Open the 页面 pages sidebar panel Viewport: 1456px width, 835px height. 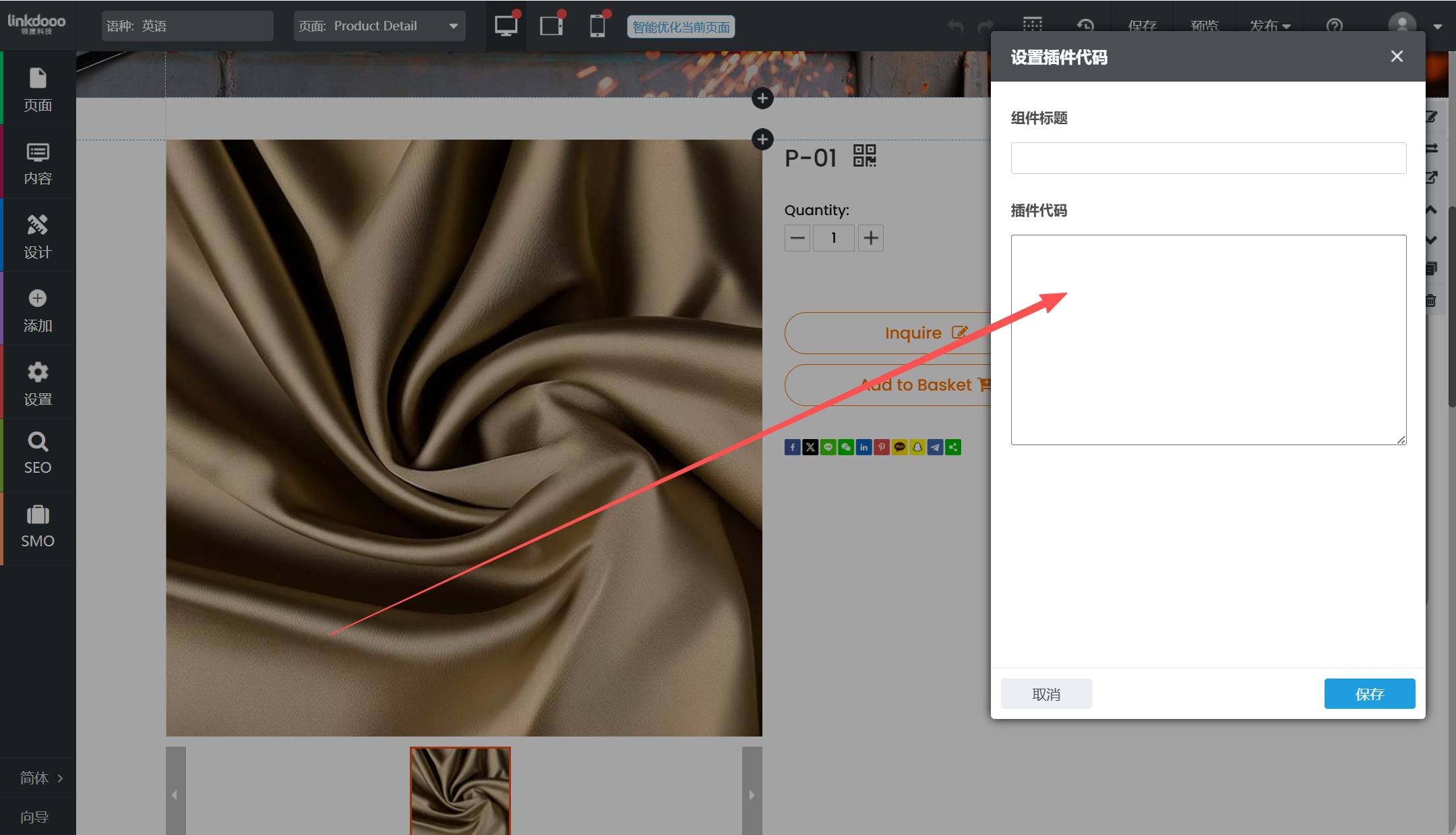pyautogui.click(x=38, y=89)
